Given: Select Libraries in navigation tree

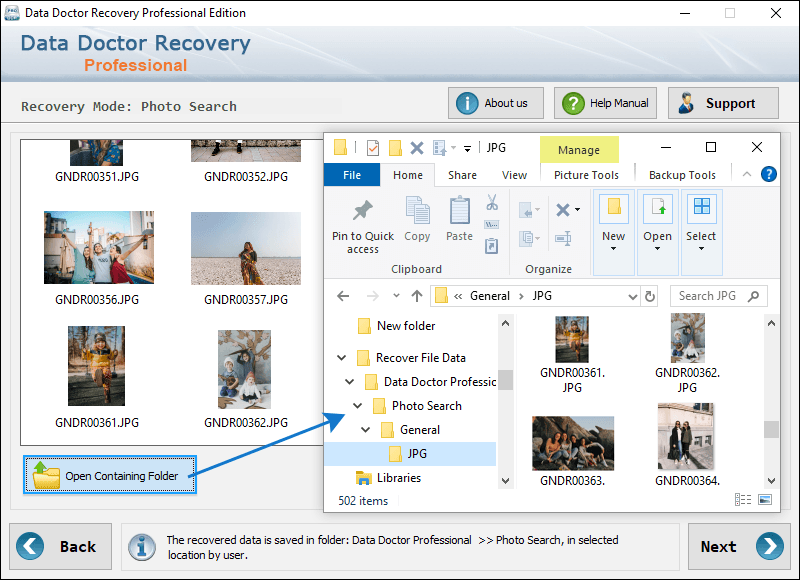Looking at the screenshot, I should click(x=388, y=478).
